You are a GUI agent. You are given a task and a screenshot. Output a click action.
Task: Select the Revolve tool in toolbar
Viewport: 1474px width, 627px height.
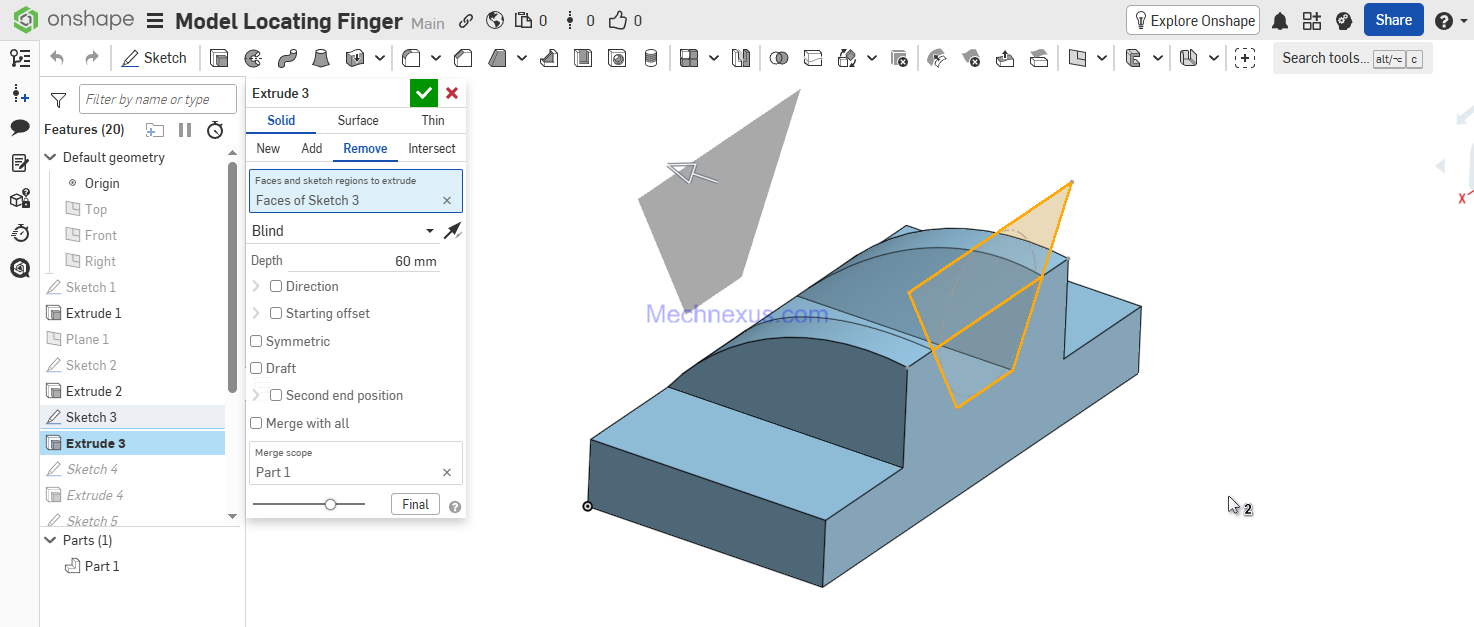pos(253,58)
